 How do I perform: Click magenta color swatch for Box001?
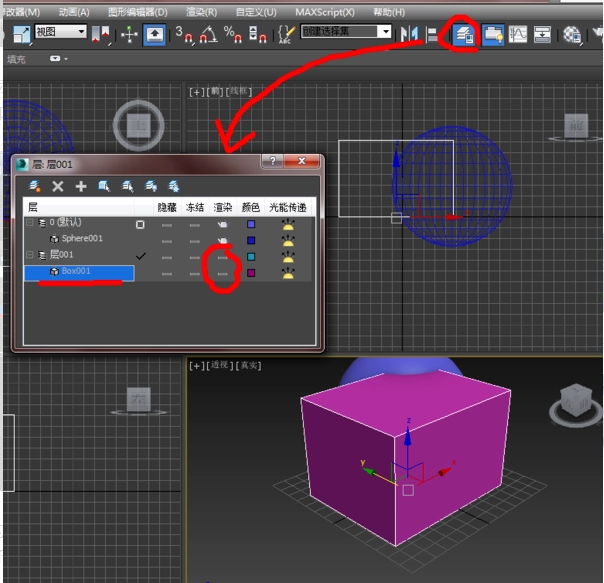pyautogui.click(x=251, y=273)
